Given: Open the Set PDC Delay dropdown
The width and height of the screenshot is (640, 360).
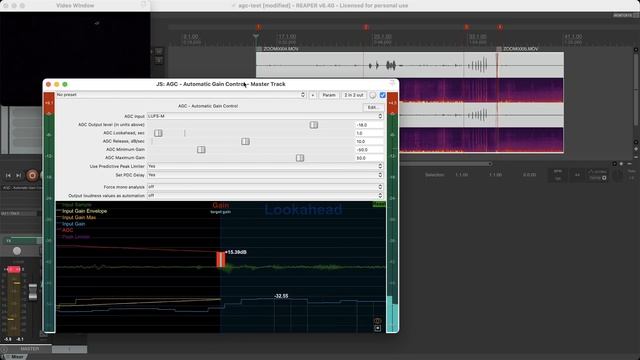Looking at the screenshot, I should (x=265, y=175).
